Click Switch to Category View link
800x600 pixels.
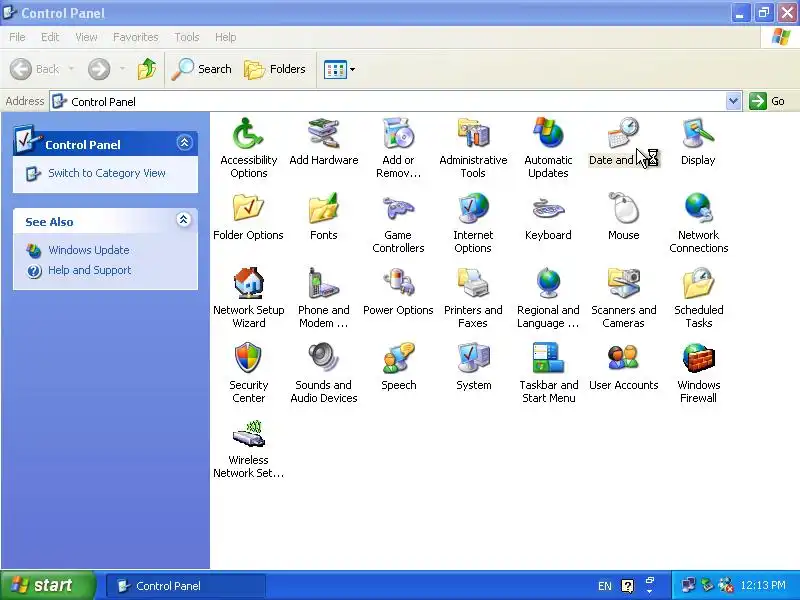pyautogui.click(x=107, y=173)
